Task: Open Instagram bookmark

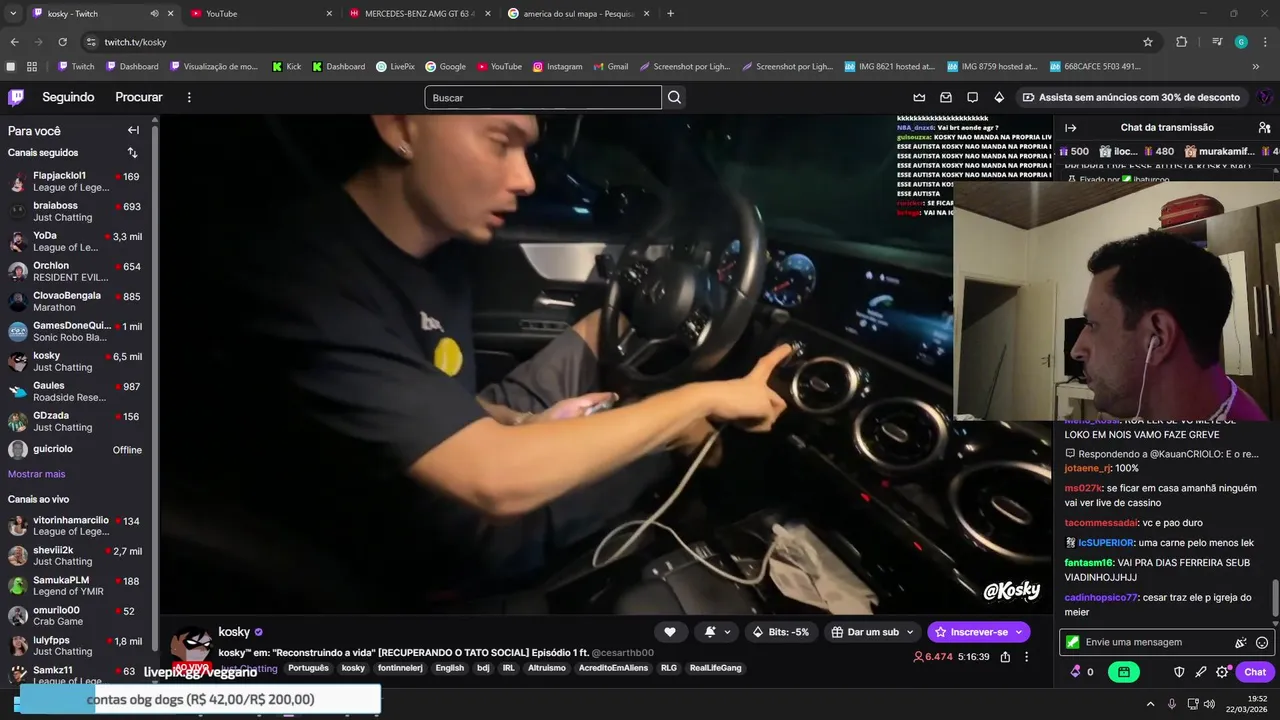Action: tap(557, 67)
